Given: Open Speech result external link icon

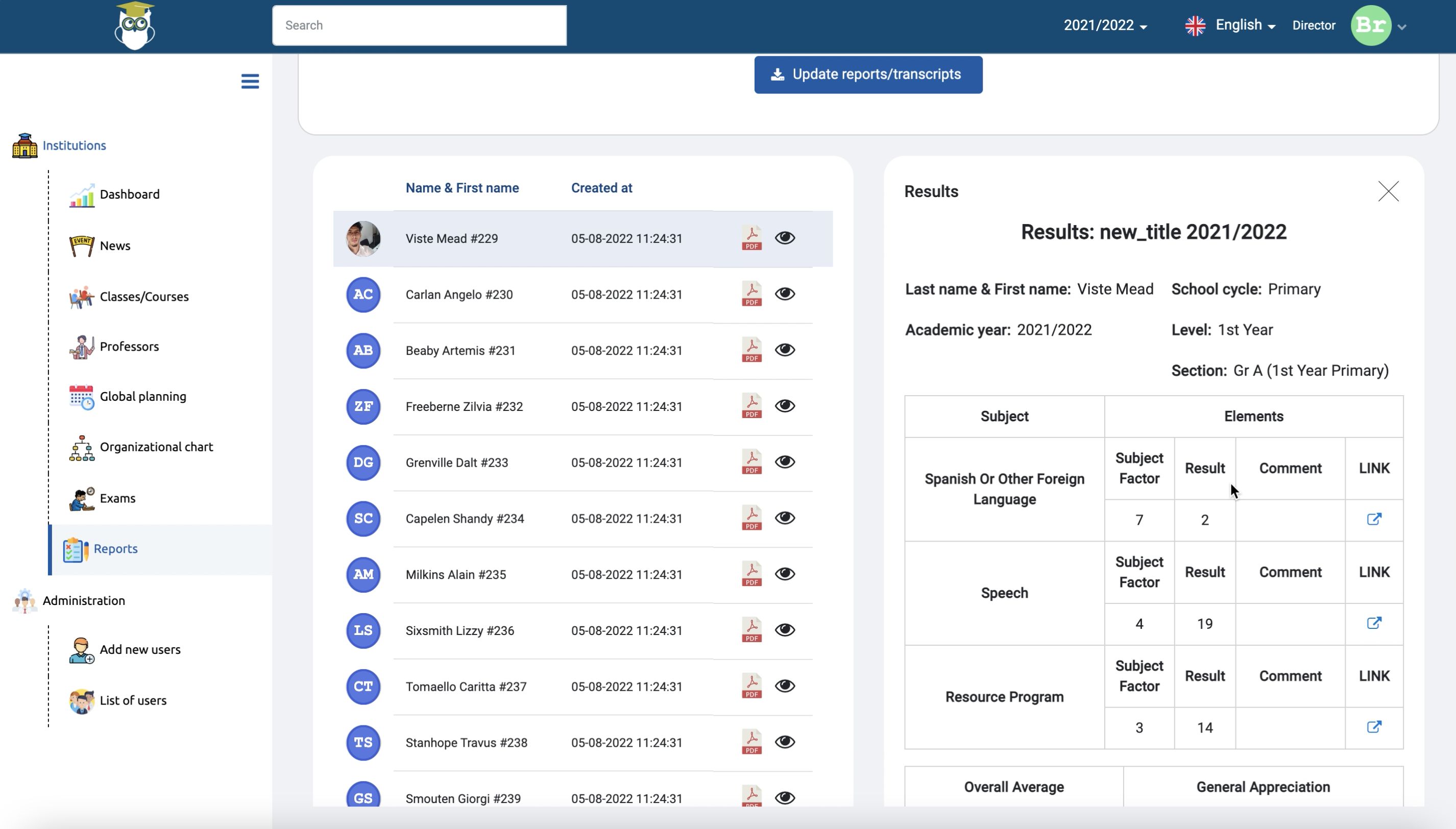Looking at the screenshot, I should click(1373, 623).
